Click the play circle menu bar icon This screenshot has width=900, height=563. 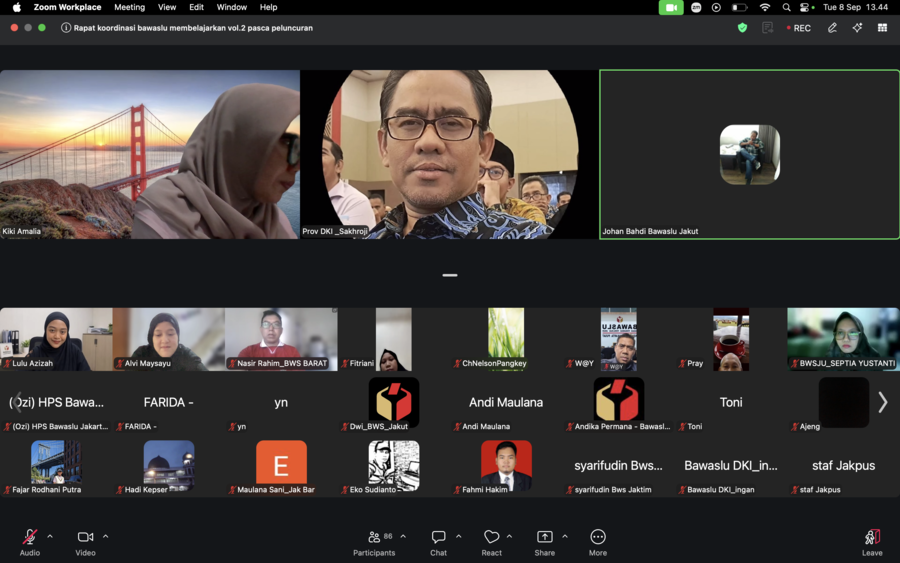point(716,7)
